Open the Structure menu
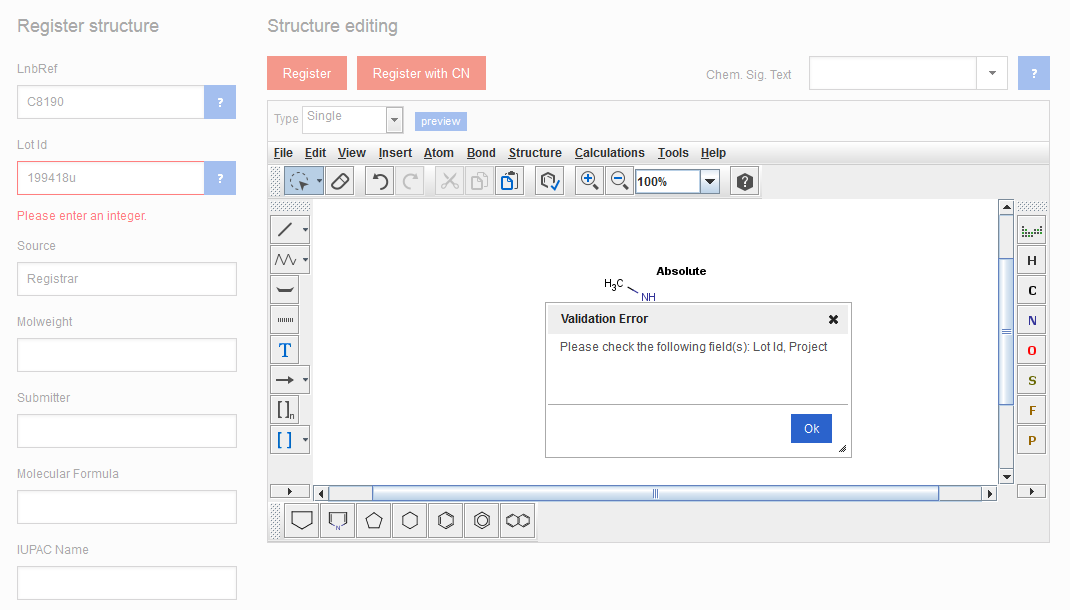Viewport: 1070px width, 610px height. [535, 152]
